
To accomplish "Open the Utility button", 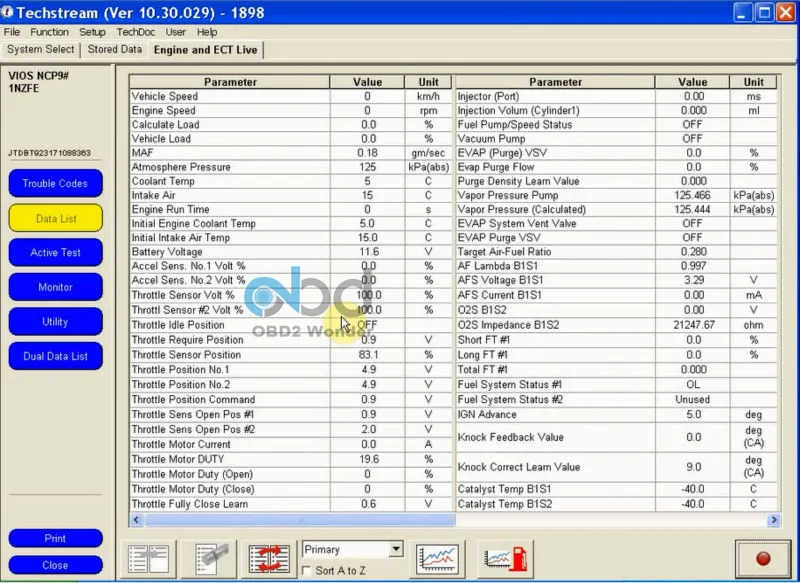I will point(55,322).
